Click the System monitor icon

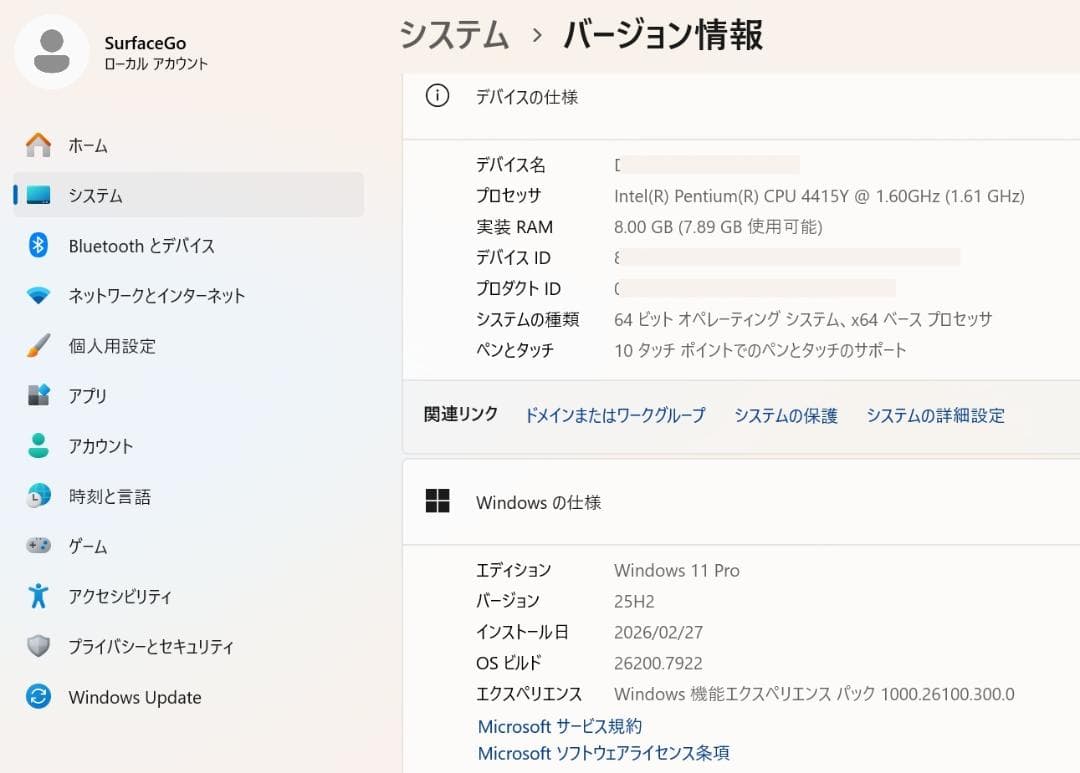(x=39, y=195)
